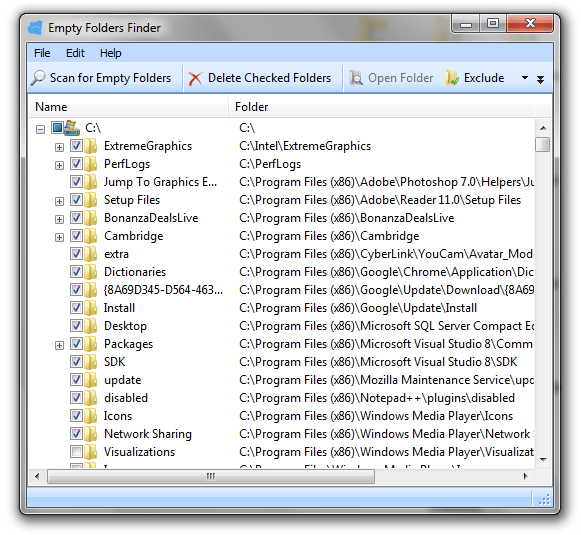Click the red X delete icon
Viewport: 581px width, 535px height.
195,79
